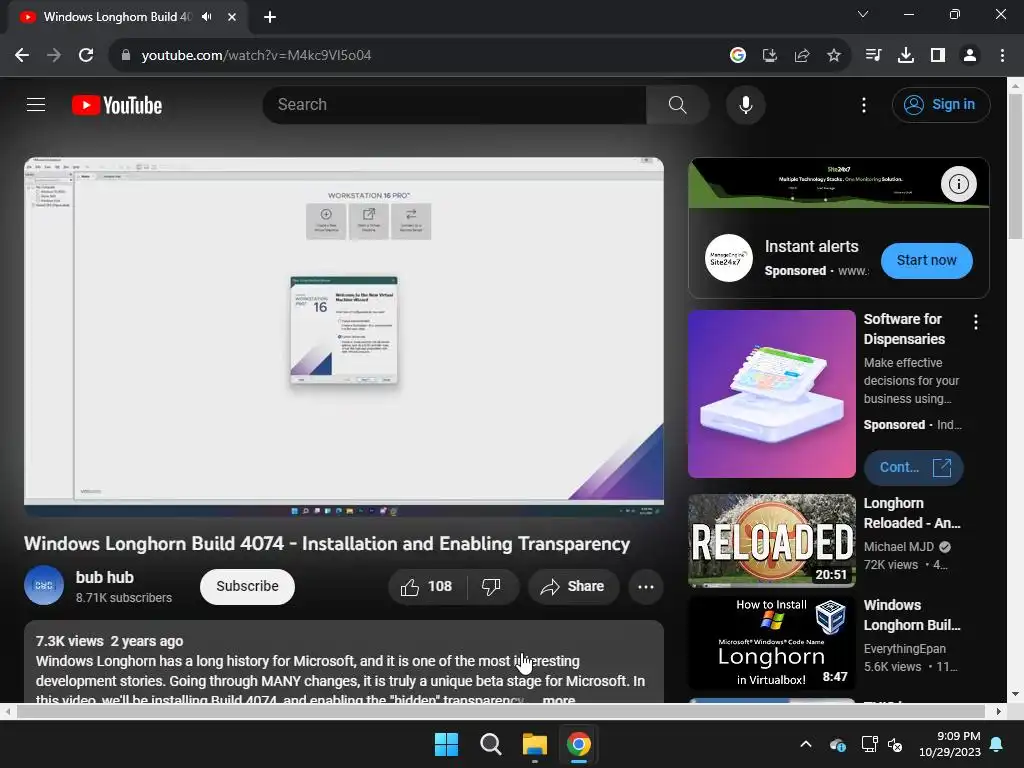The image size is (1024, 768).
Task: Open Longhorn in Virtualbox video thumbnail
Action: tap(771, 643)
